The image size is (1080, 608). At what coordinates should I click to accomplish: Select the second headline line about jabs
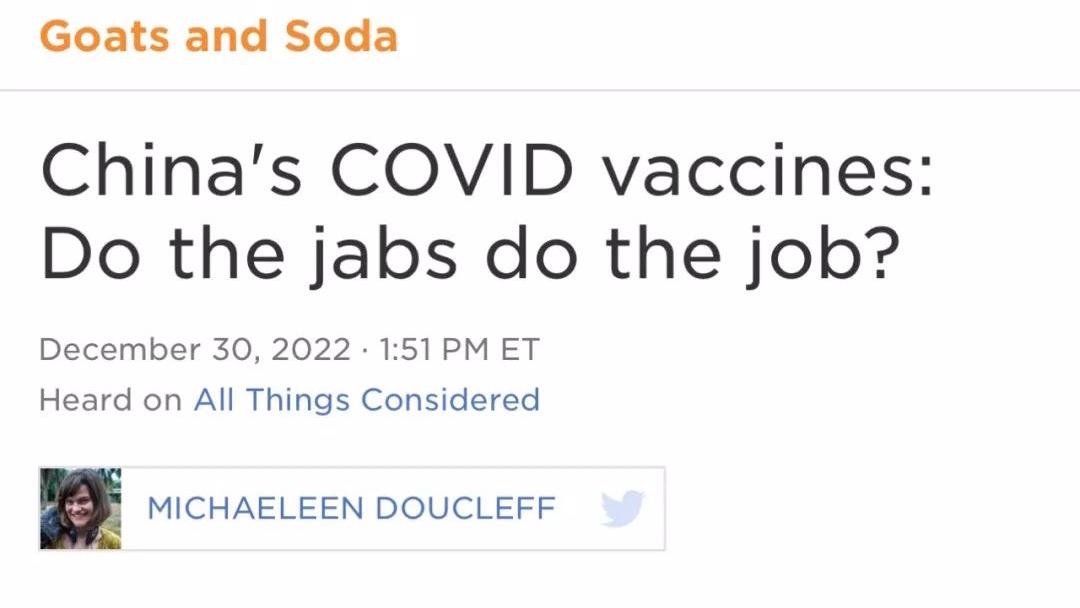[x=470, y=253]
